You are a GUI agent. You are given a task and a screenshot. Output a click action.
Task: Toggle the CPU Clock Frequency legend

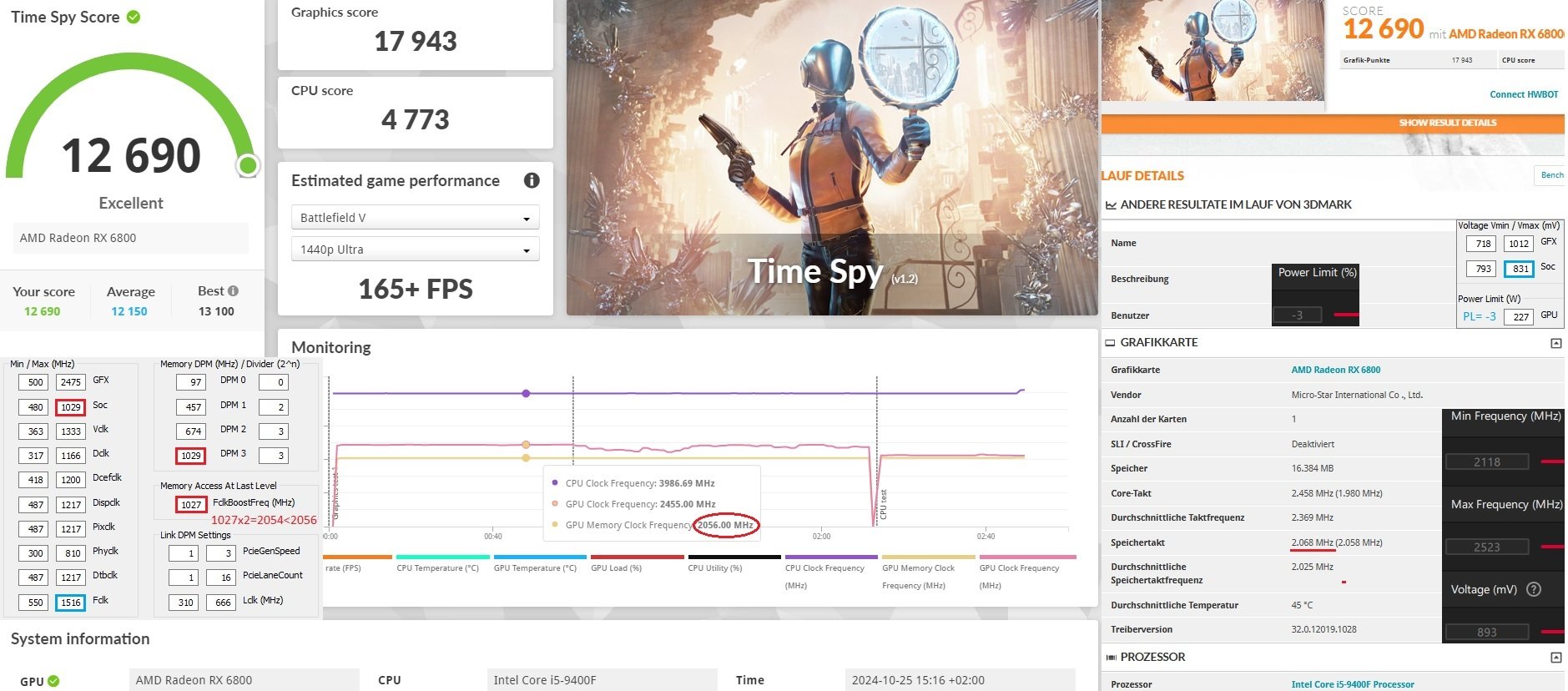(x=831, y=572)
